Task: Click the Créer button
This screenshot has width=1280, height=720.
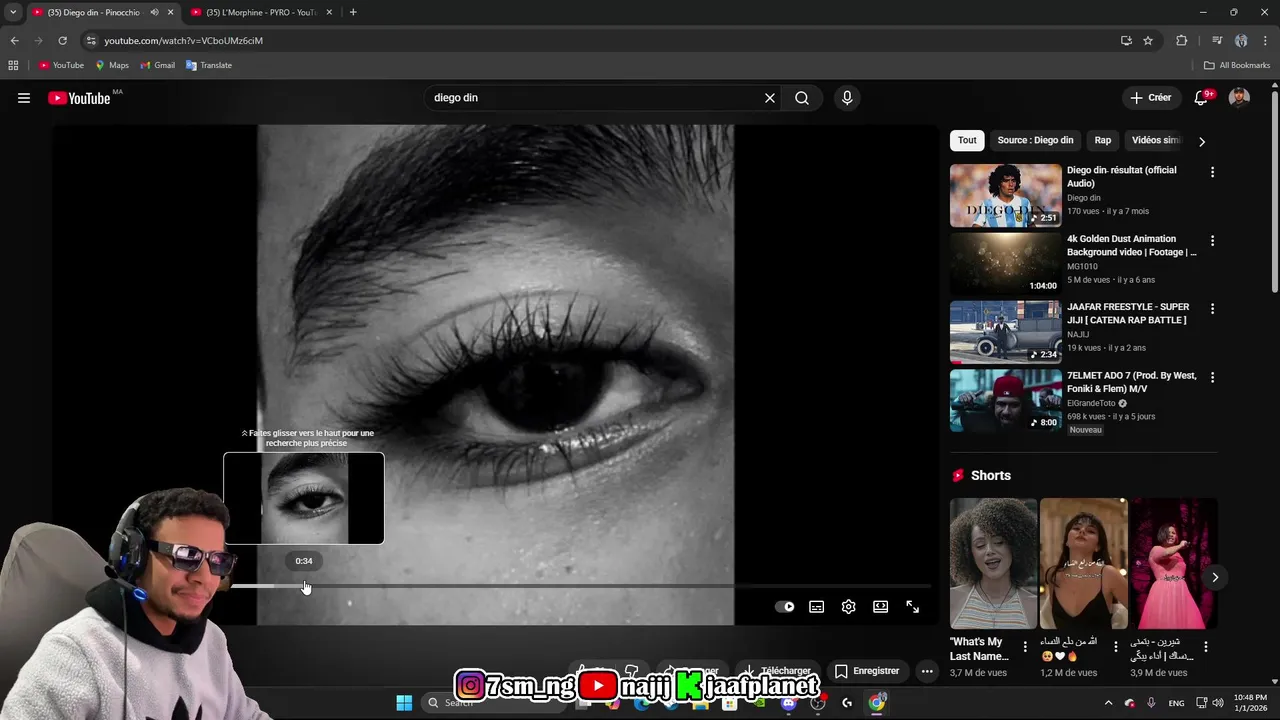Action: coord(1151,98)
